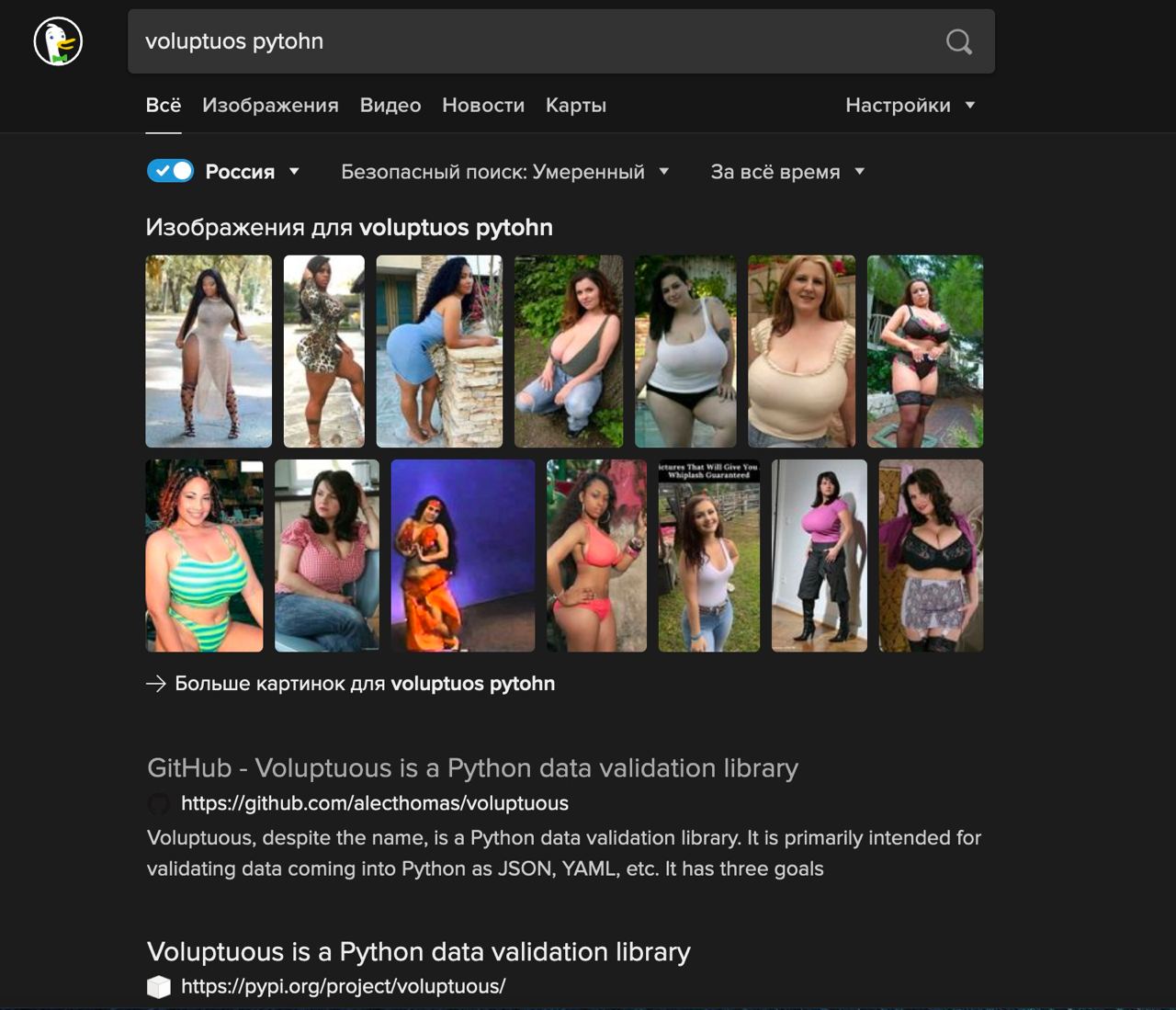Click Больше картинок для voluptuos pytohn link

pyautogui.click(x=365, y=684)
